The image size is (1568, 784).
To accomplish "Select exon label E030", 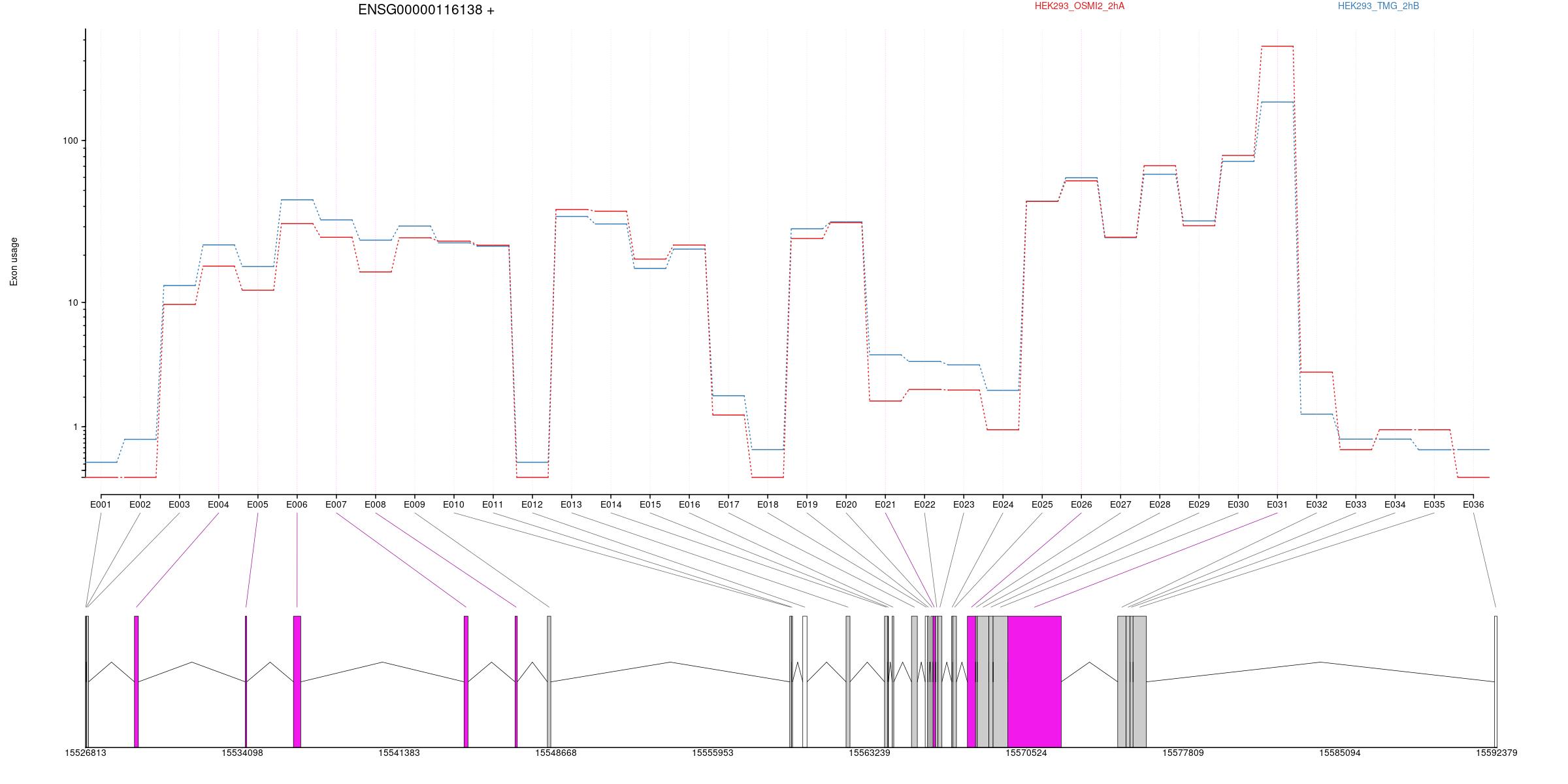I will [1238, 504].
